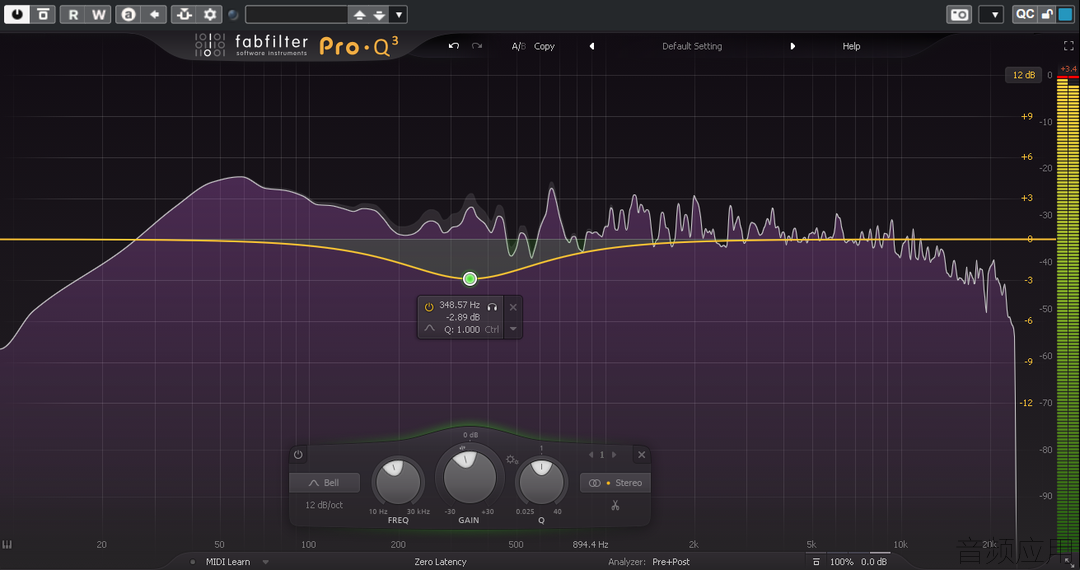Viewport: 1080px width, 570px height.
Task: Delete band with popup X button
Action: click(513, 307)
